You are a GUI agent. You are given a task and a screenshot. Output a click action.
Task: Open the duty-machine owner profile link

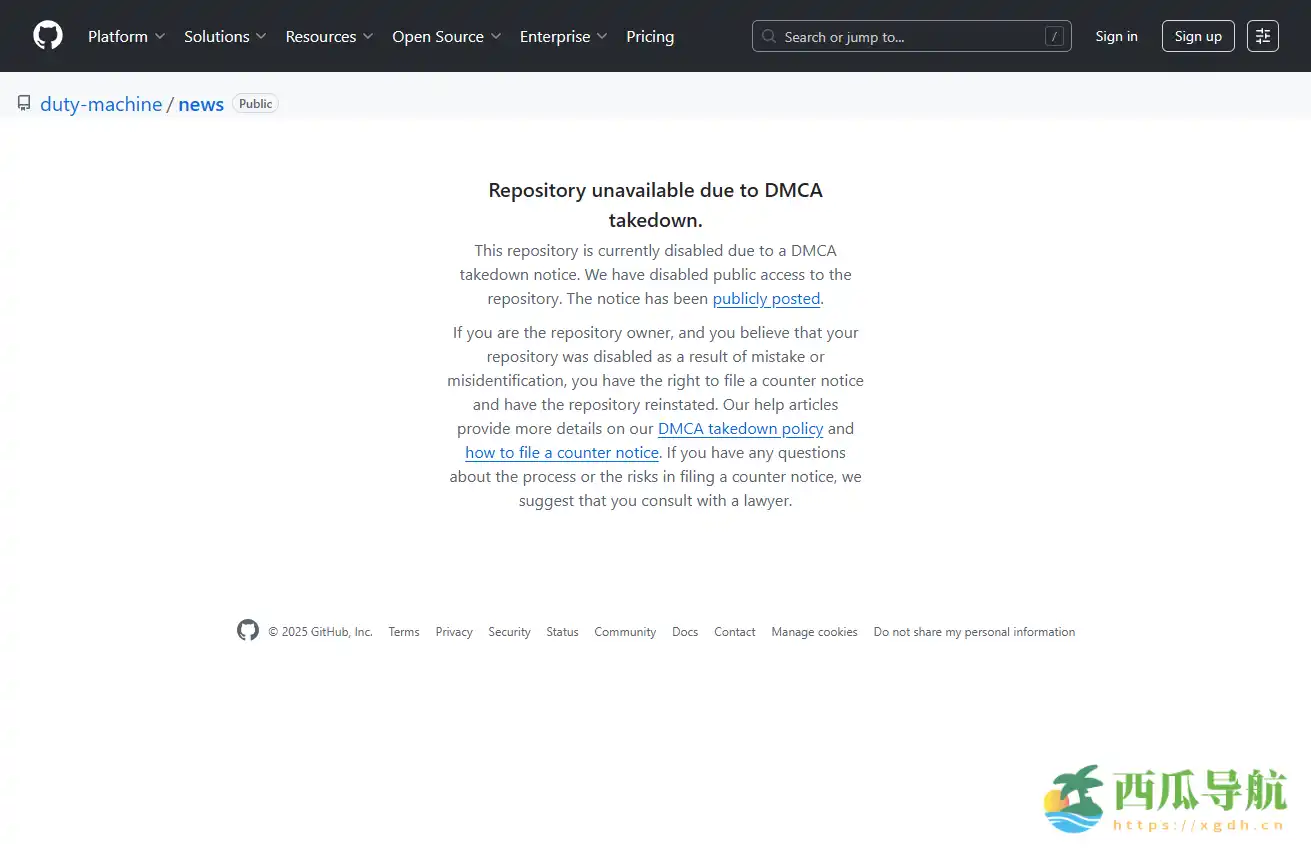click(101, 104)
